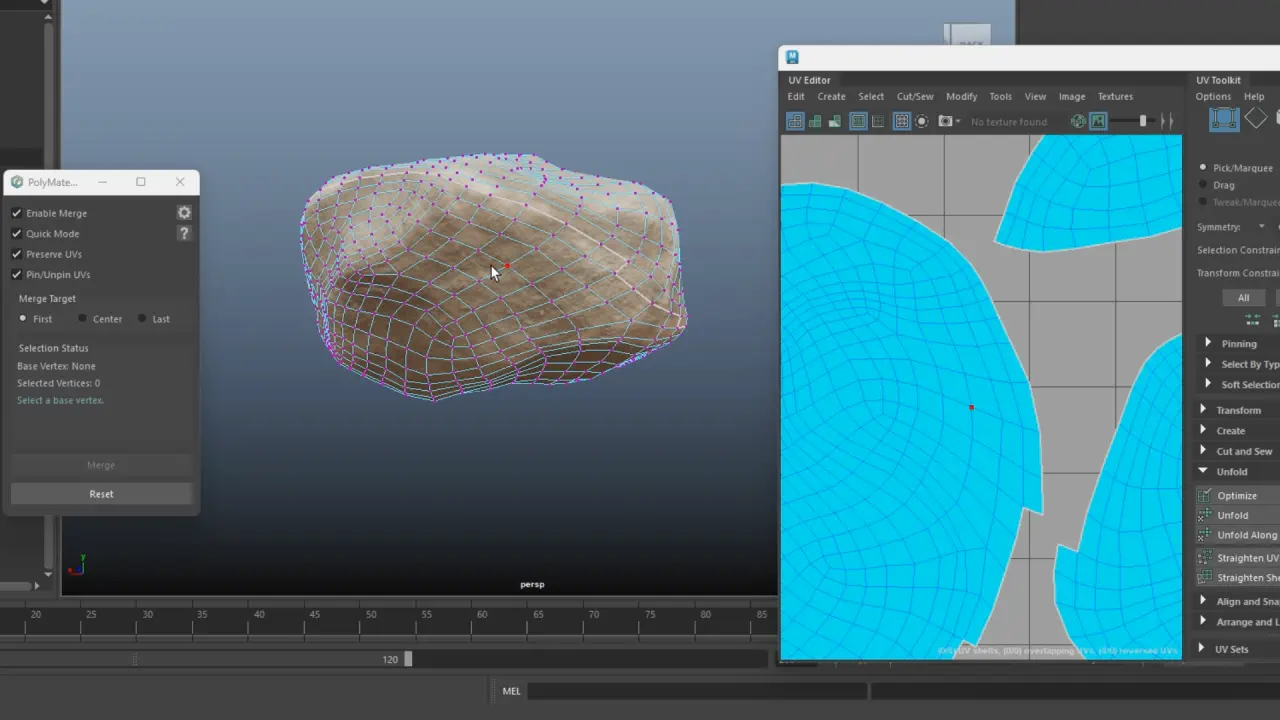Select the diamond-shaped selection icon in UV Toolkit
Viewport: 1280px width, 720px height.
click(x=1255, y=120)
